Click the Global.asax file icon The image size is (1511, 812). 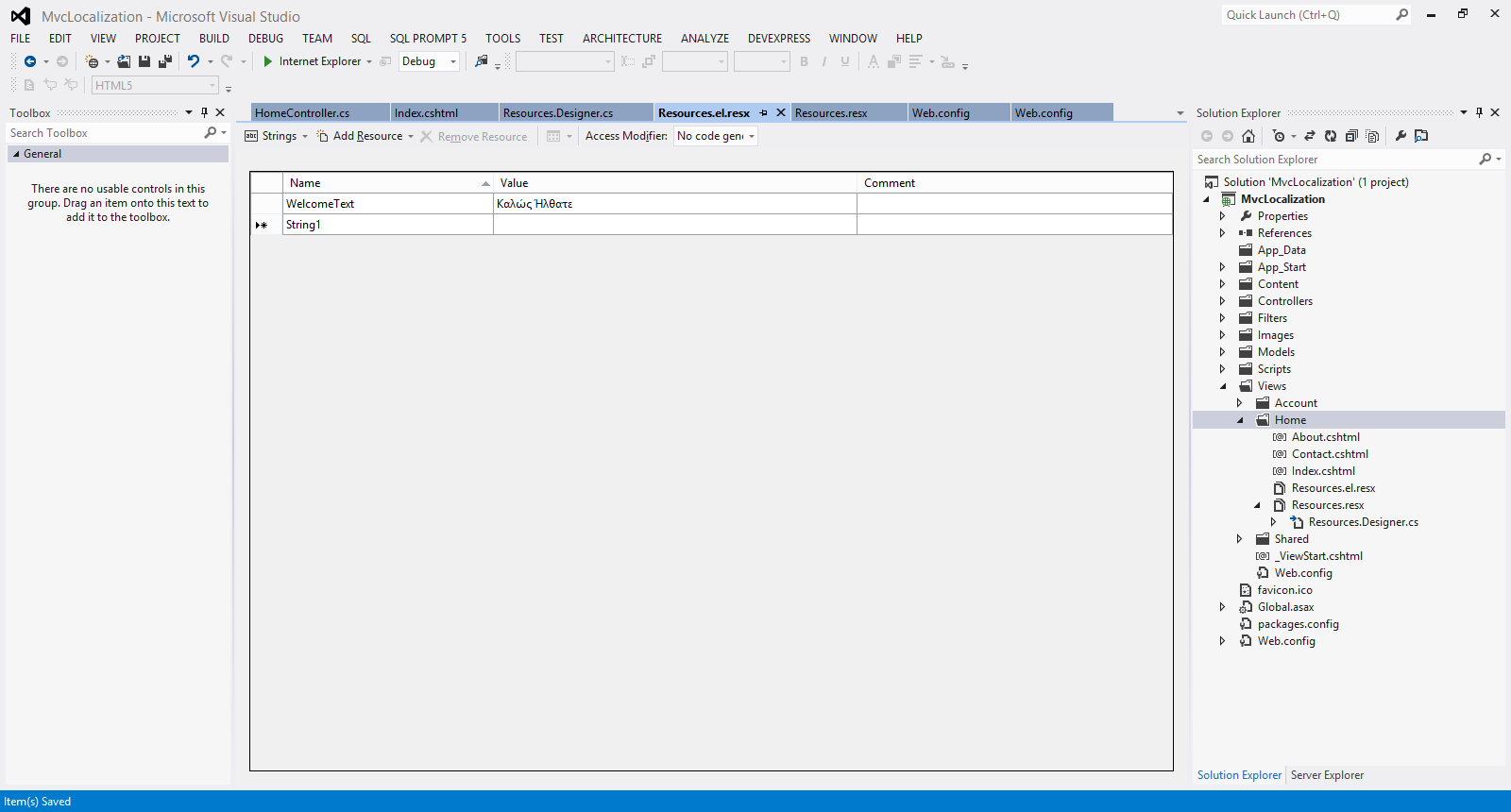coord(1246,607)
